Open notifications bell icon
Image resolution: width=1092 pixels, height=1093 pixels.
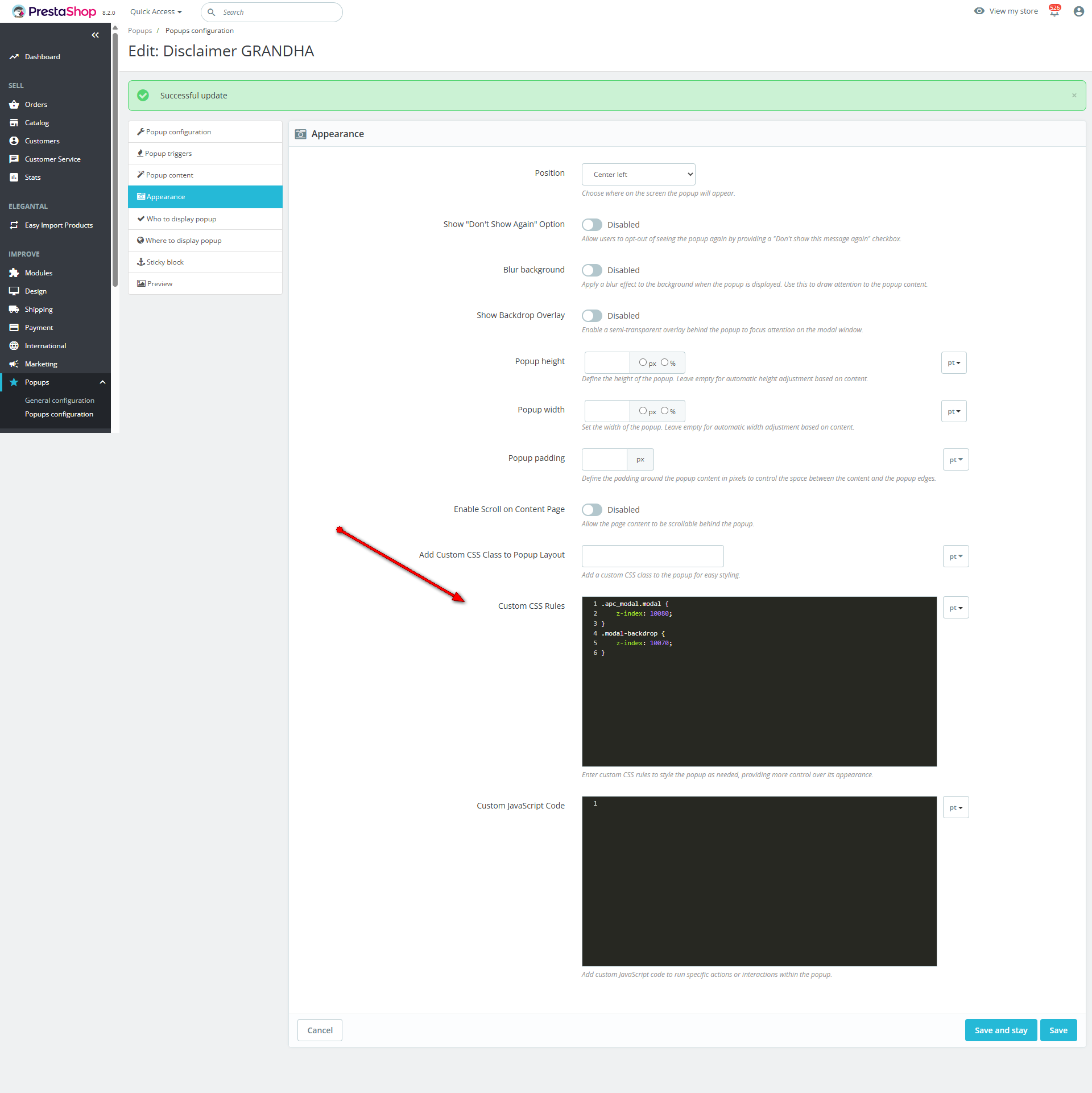[1054, 11]
